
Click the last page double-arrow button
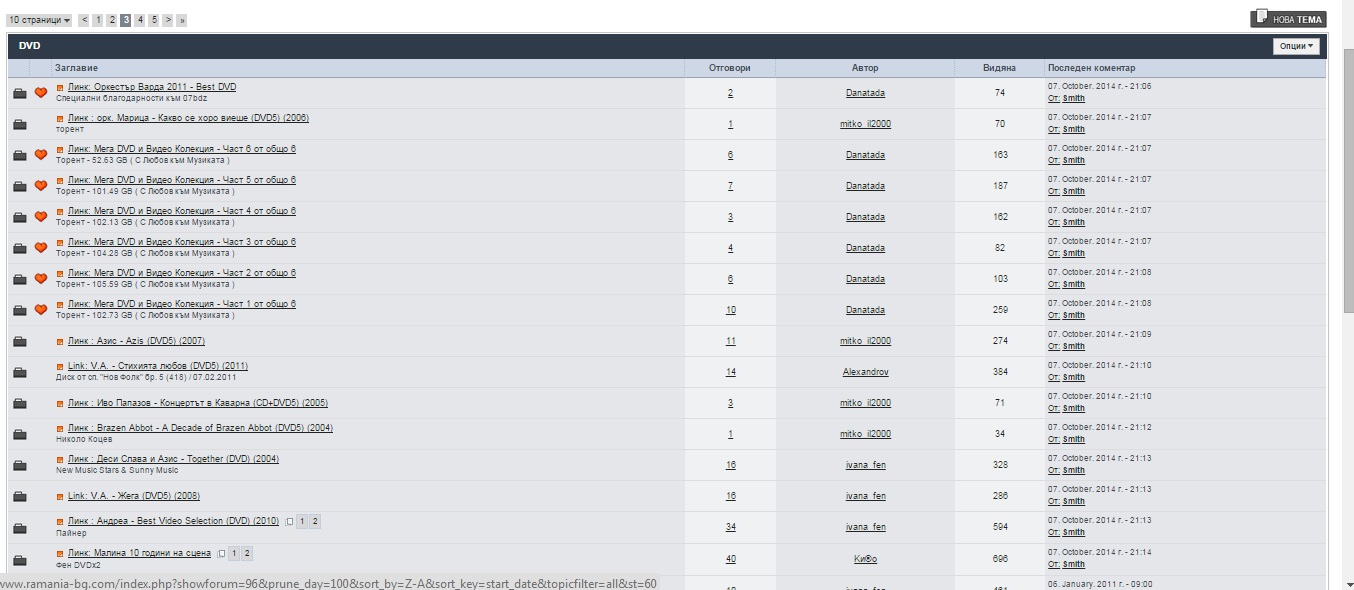click(181, 20)
